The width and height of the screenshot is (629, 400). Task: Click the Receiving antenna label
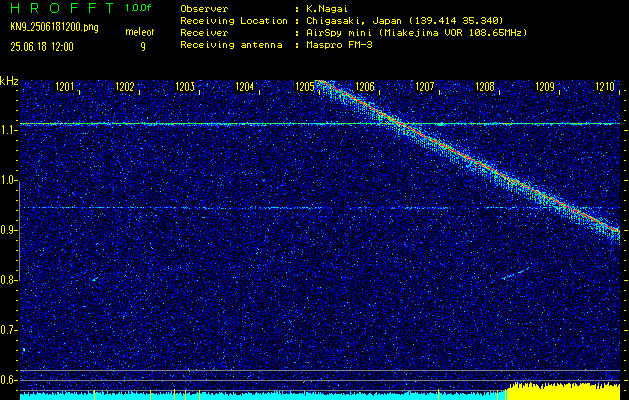coord(231,45)
